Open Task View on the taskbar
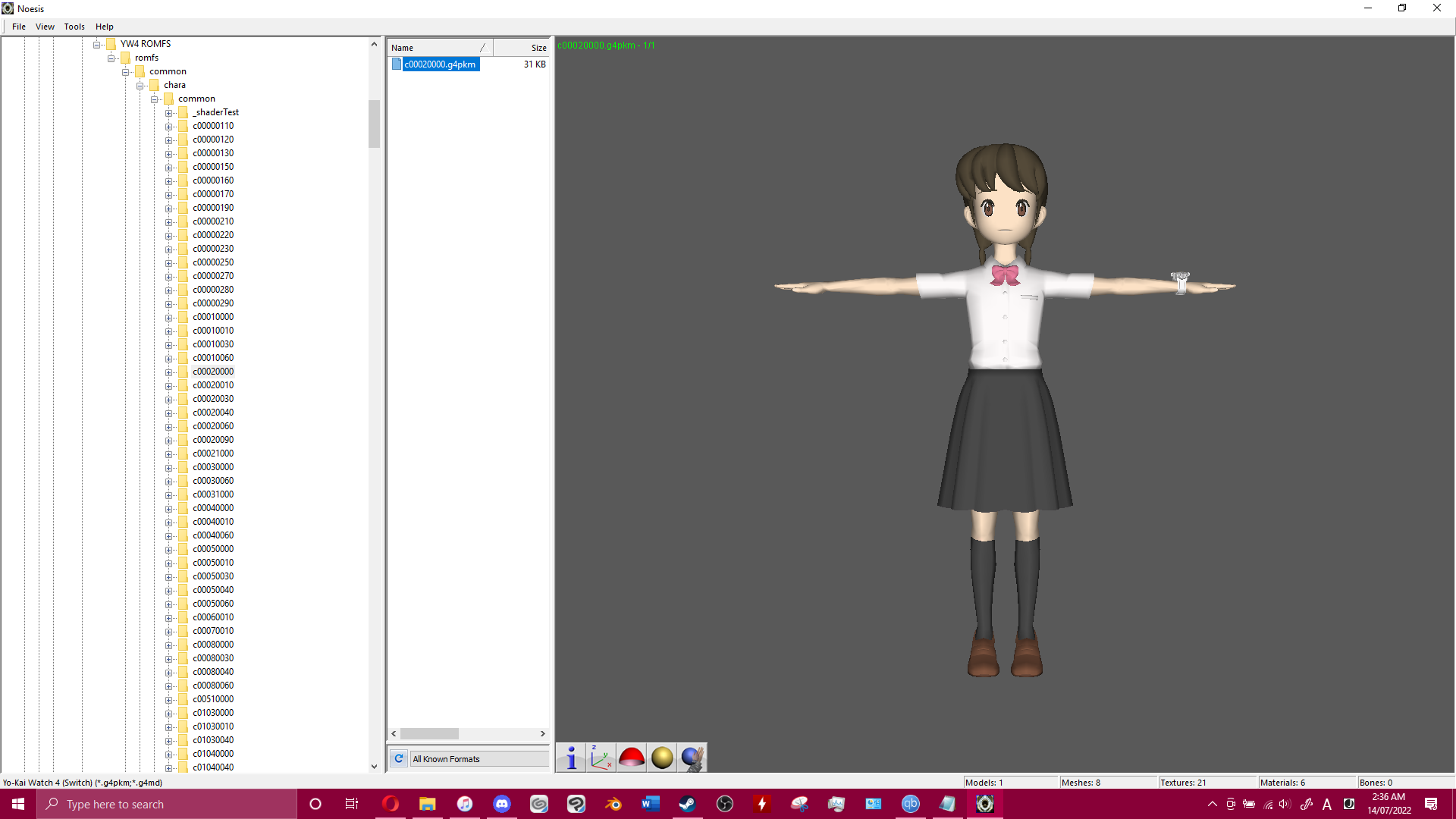 (x=352, y=804)
